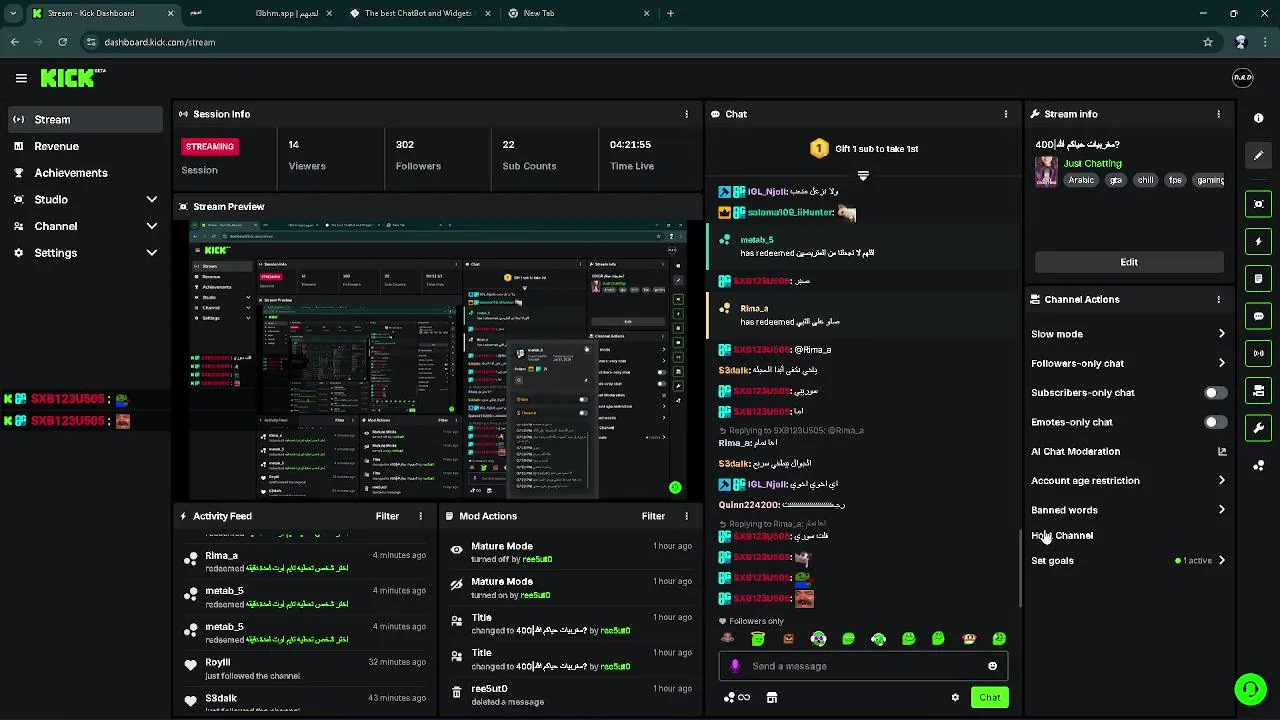Open the AI Chat Moderation external link icon
1280x720 pixels.
click(x=1221, y=451)
